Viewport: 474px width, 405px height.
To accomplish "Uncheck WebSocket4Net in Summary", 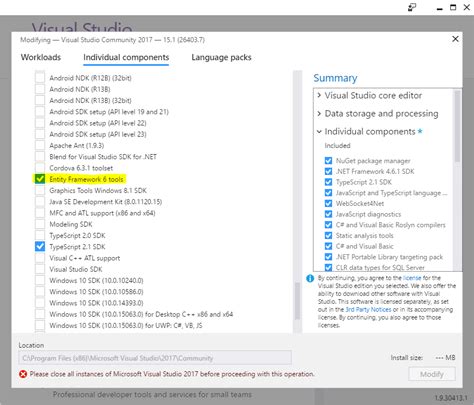I will [x=328, y=203].
